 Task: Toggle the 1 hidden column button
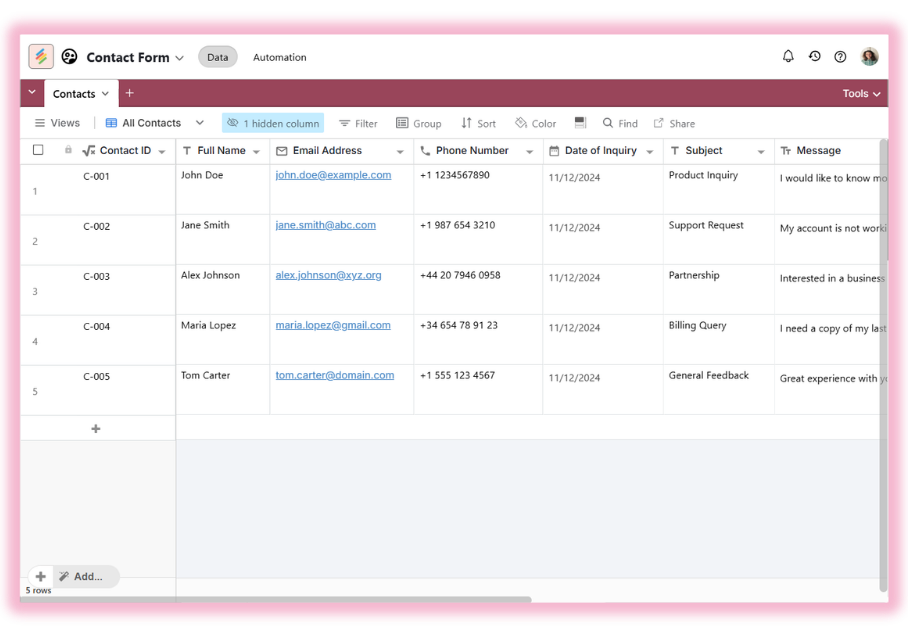pos(273,123)
